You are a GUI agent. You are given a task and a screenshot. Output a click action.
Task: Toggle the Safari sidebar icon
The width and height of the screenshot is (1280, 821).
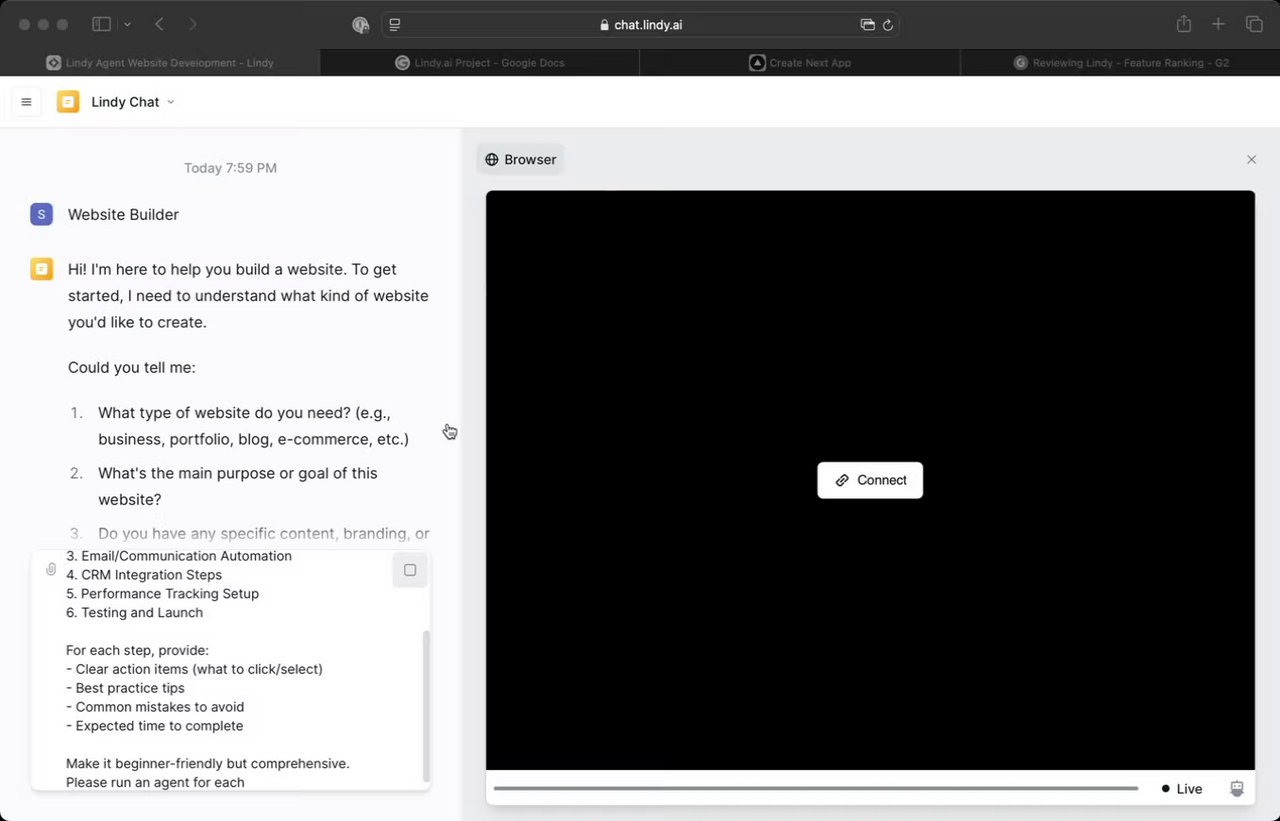(101, 24)
